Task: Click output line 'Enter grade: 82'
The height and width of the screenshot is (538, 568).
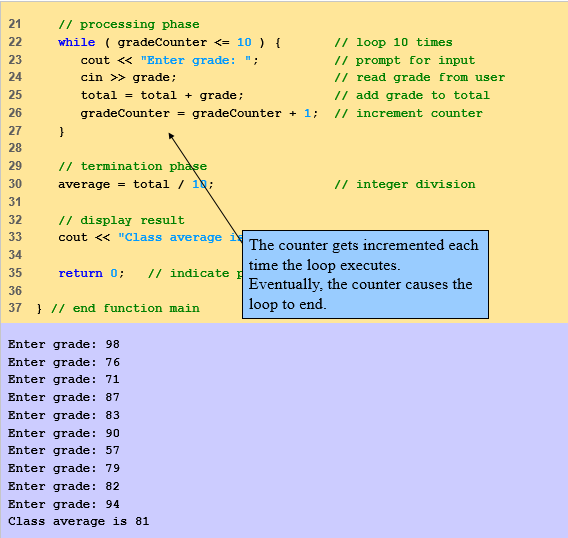Action: coord(64,486)
